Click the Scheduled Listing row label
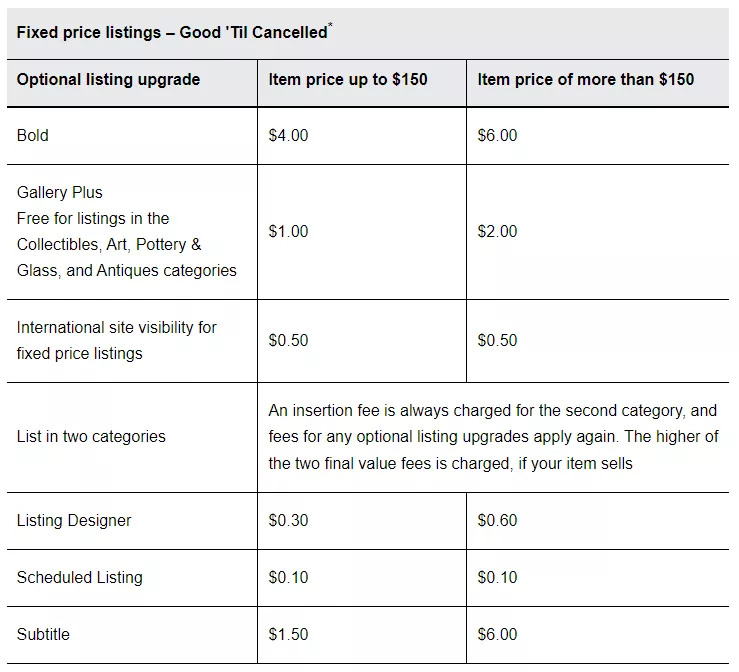This screenshot has height=672, width=739. (x=80, y=577)
